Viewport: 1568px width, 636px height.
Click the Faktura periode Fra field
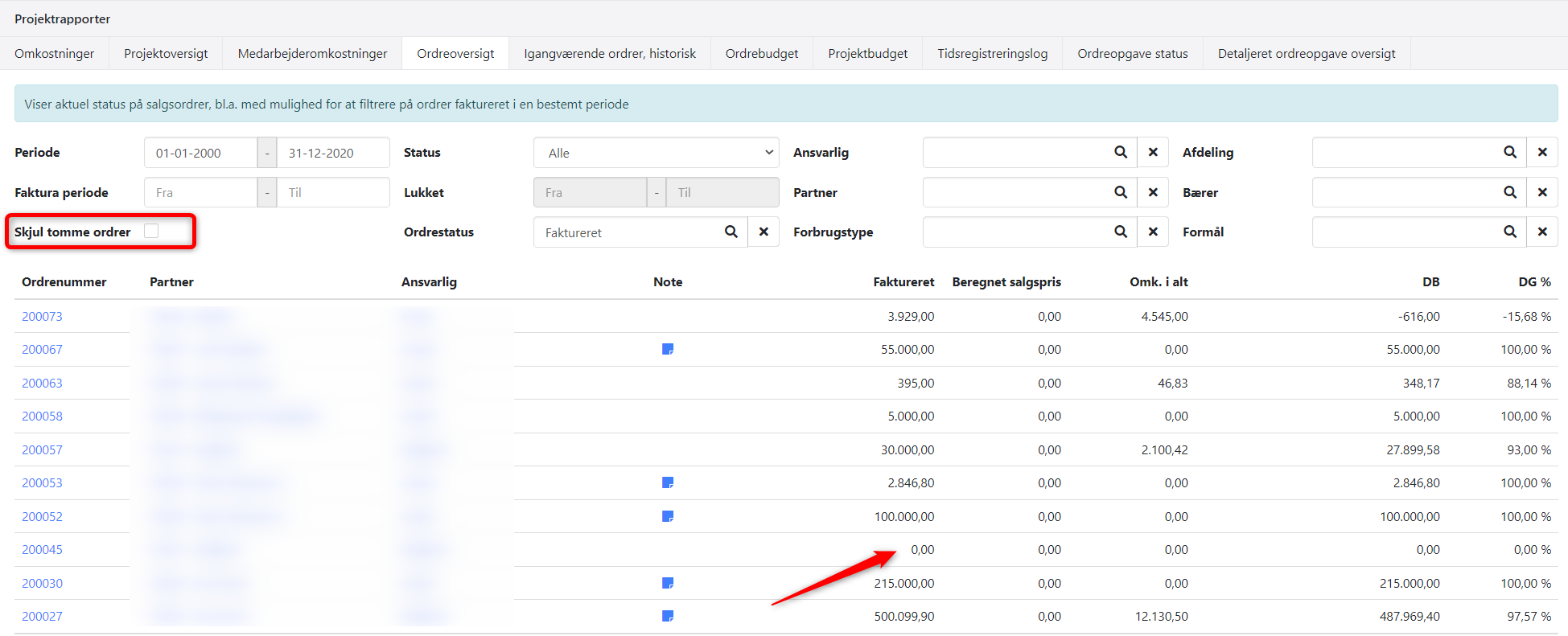(200, 193)
